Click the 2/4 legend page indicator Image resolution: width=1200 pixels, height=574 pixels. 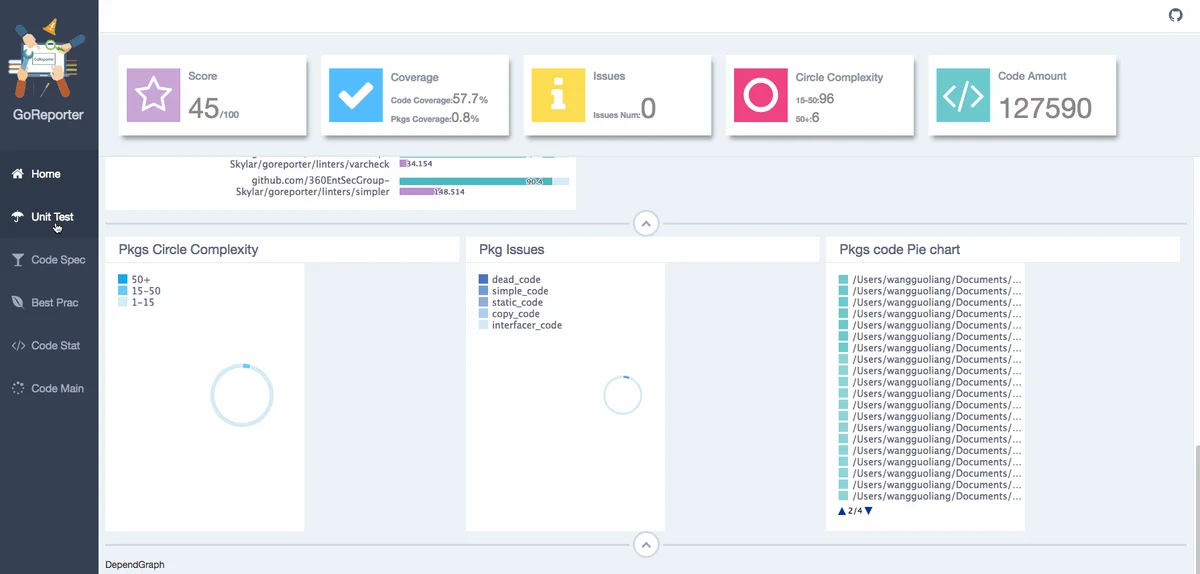click(855, 511)
